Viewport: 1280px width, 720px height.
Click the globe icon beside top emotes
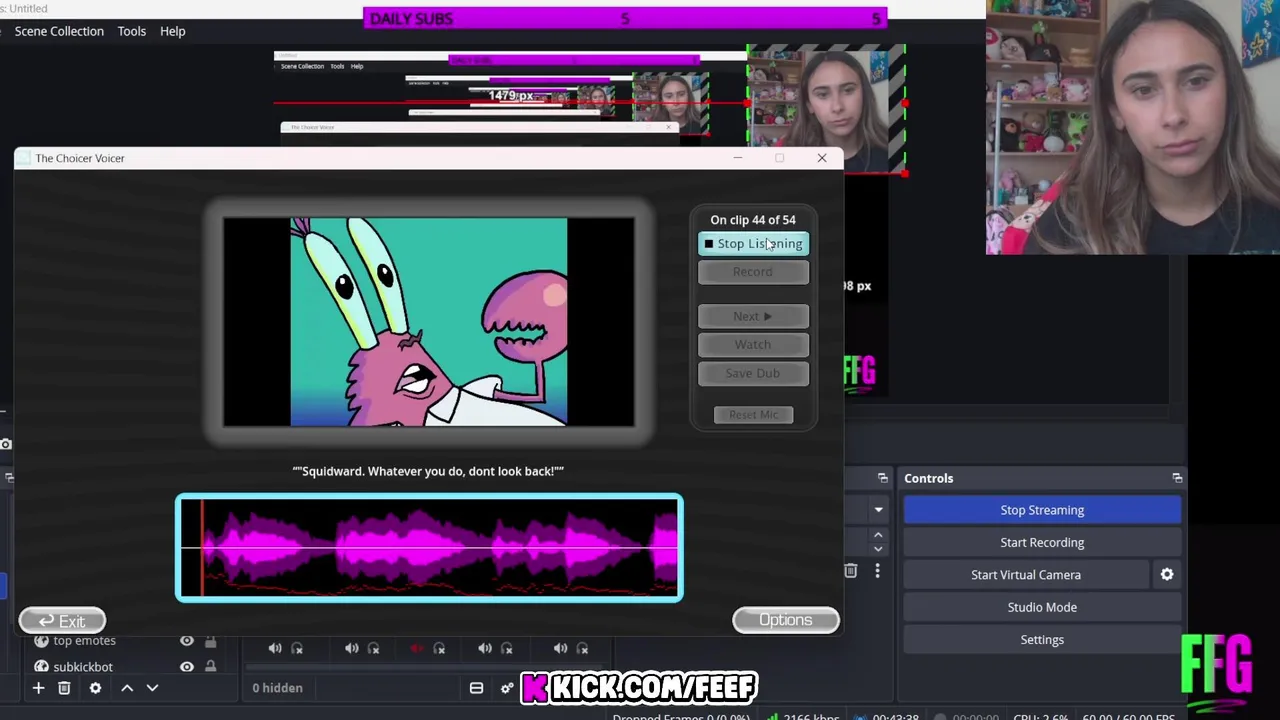[x=41, y=641]
